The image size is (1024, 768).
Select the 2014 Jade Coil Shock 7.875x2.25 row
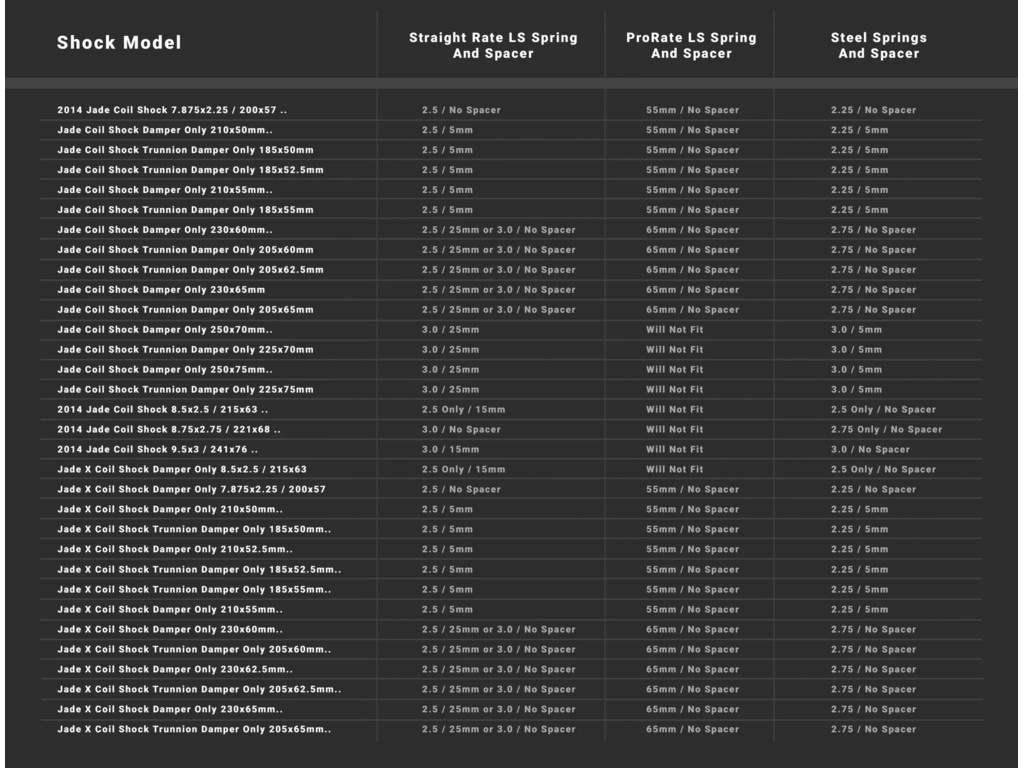point(172,110)
